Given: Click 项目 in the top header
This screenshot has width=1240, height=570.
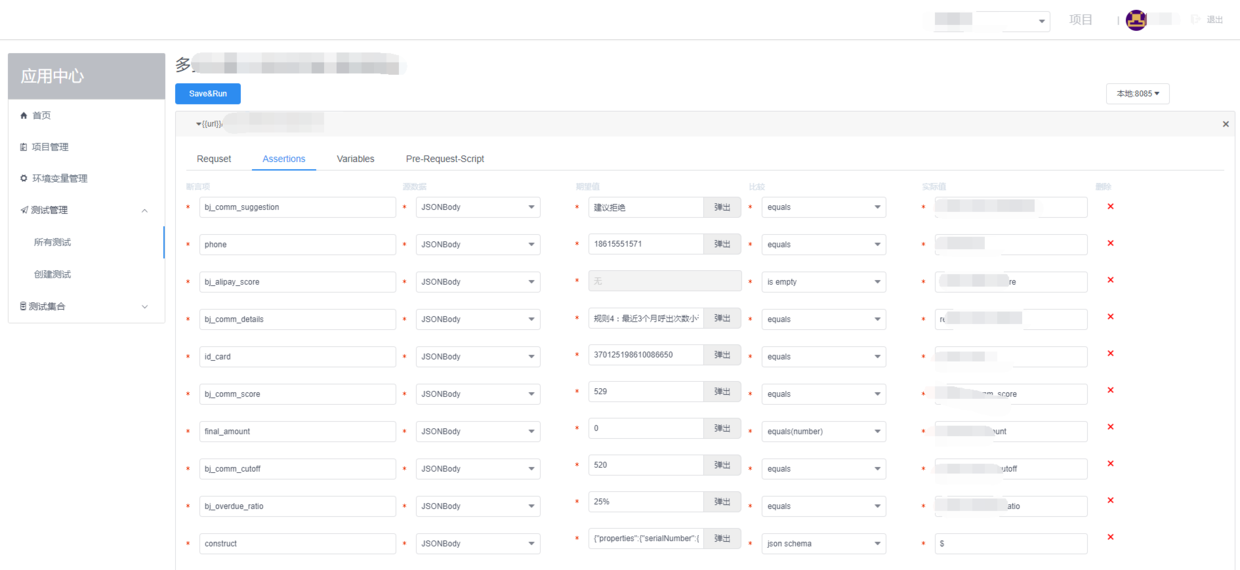Looking at the screenshot, I should tap(1081, 20).
